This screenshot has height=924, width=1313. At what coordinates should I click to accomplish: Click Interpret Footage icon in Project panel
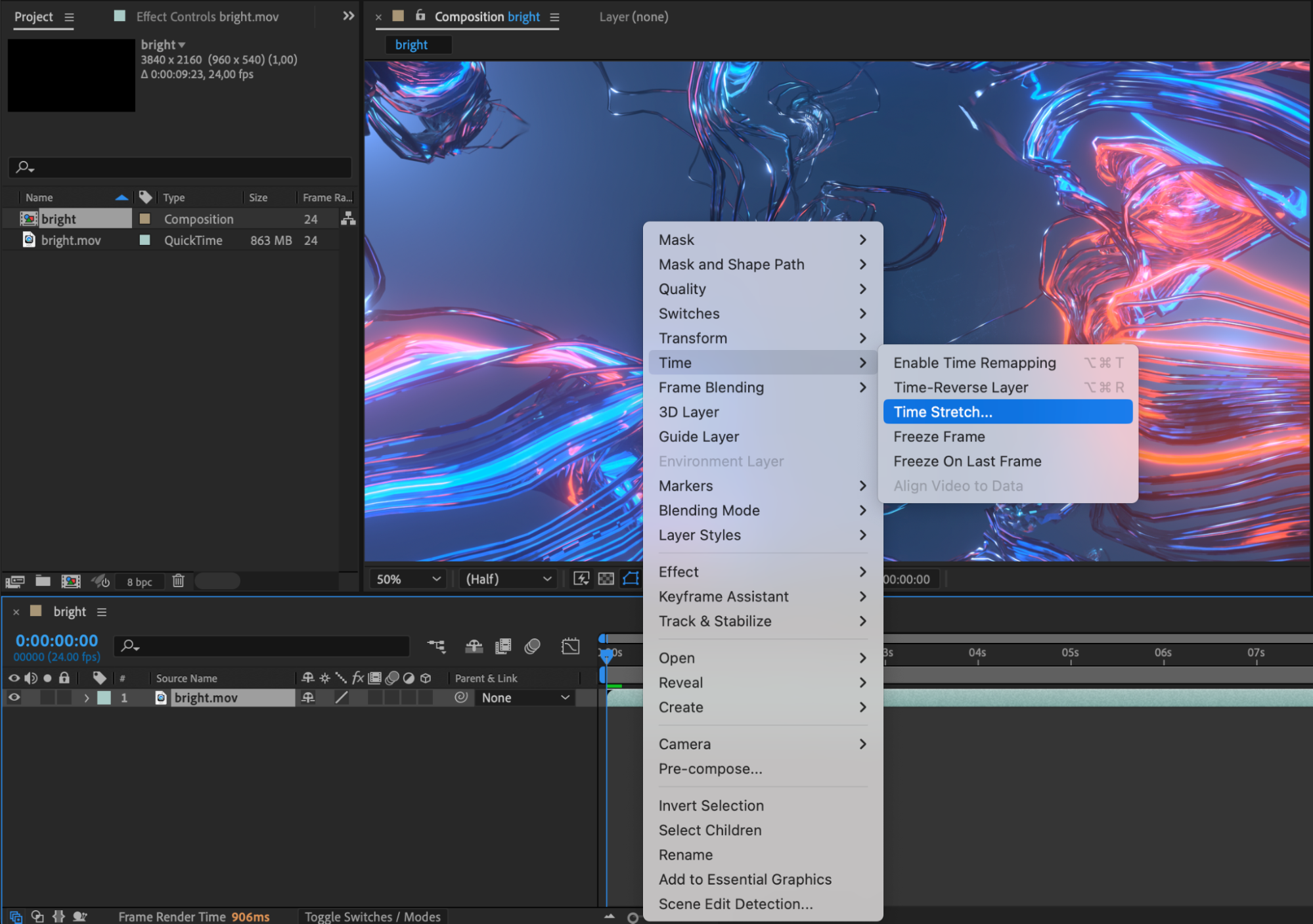point(14,581)
